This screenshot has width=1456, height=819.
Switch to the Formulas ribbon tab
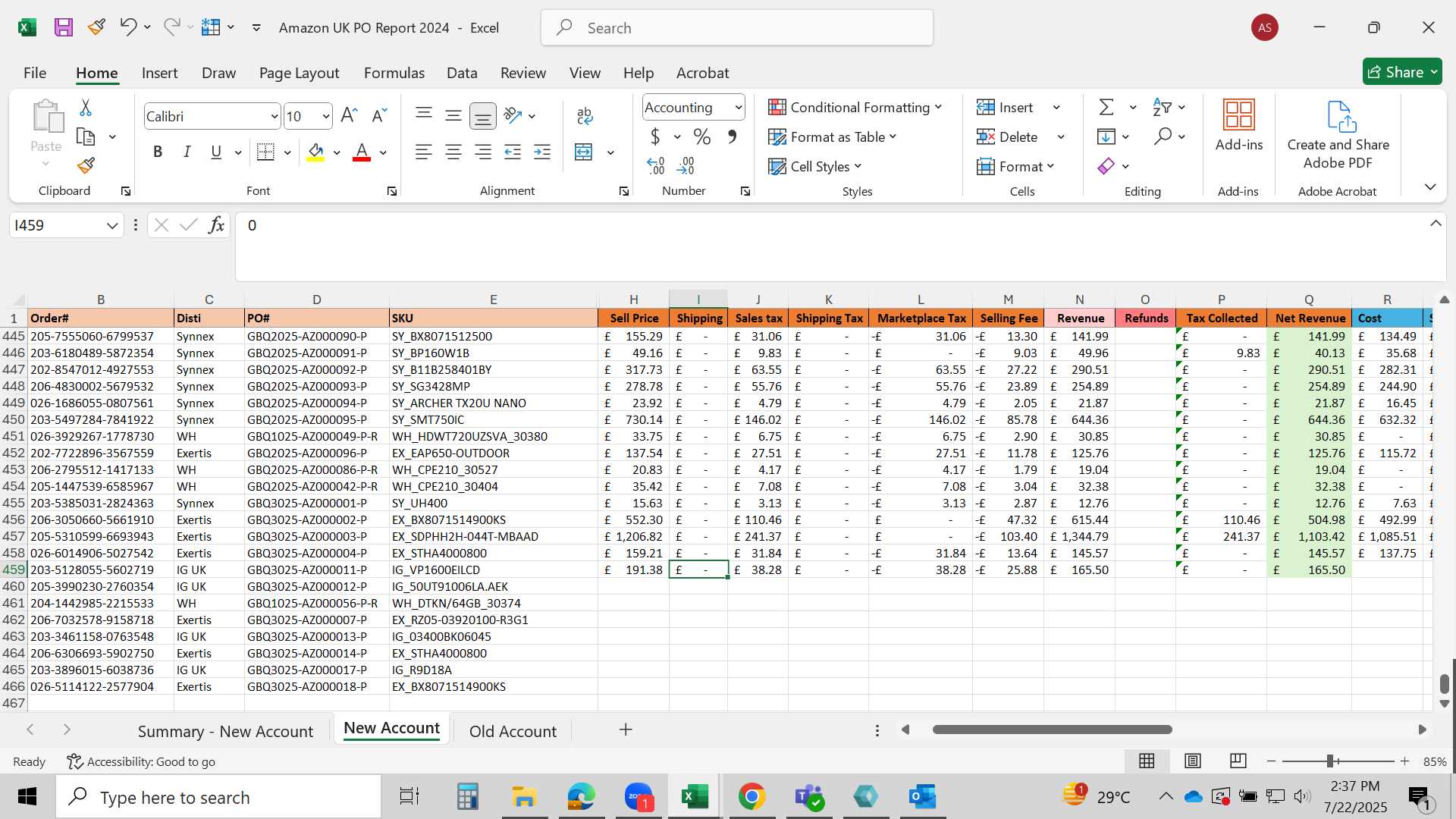(x=394, y=73)
